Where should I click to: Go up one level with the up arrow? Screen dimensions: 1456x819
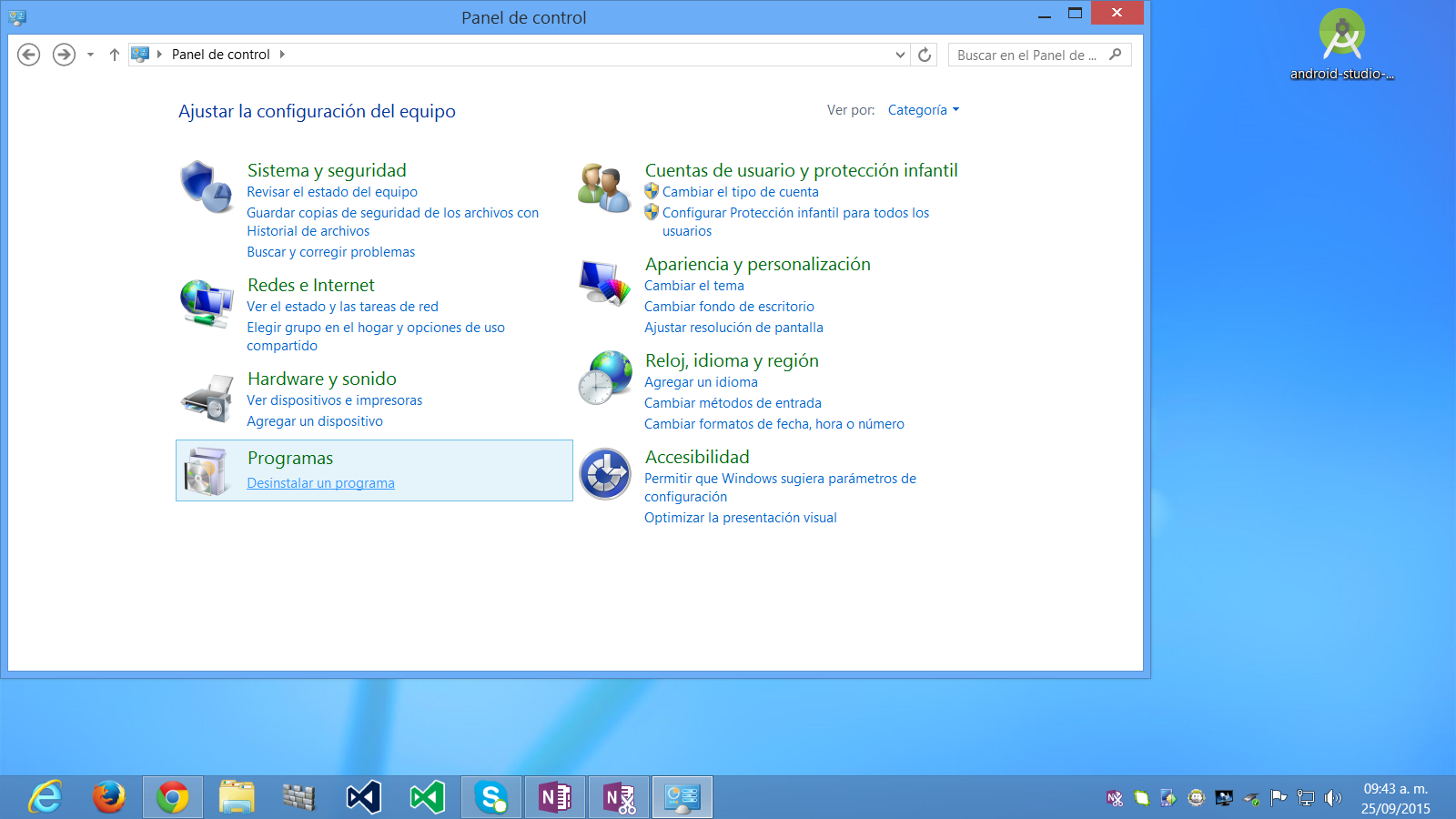click(x=115, y=55)
